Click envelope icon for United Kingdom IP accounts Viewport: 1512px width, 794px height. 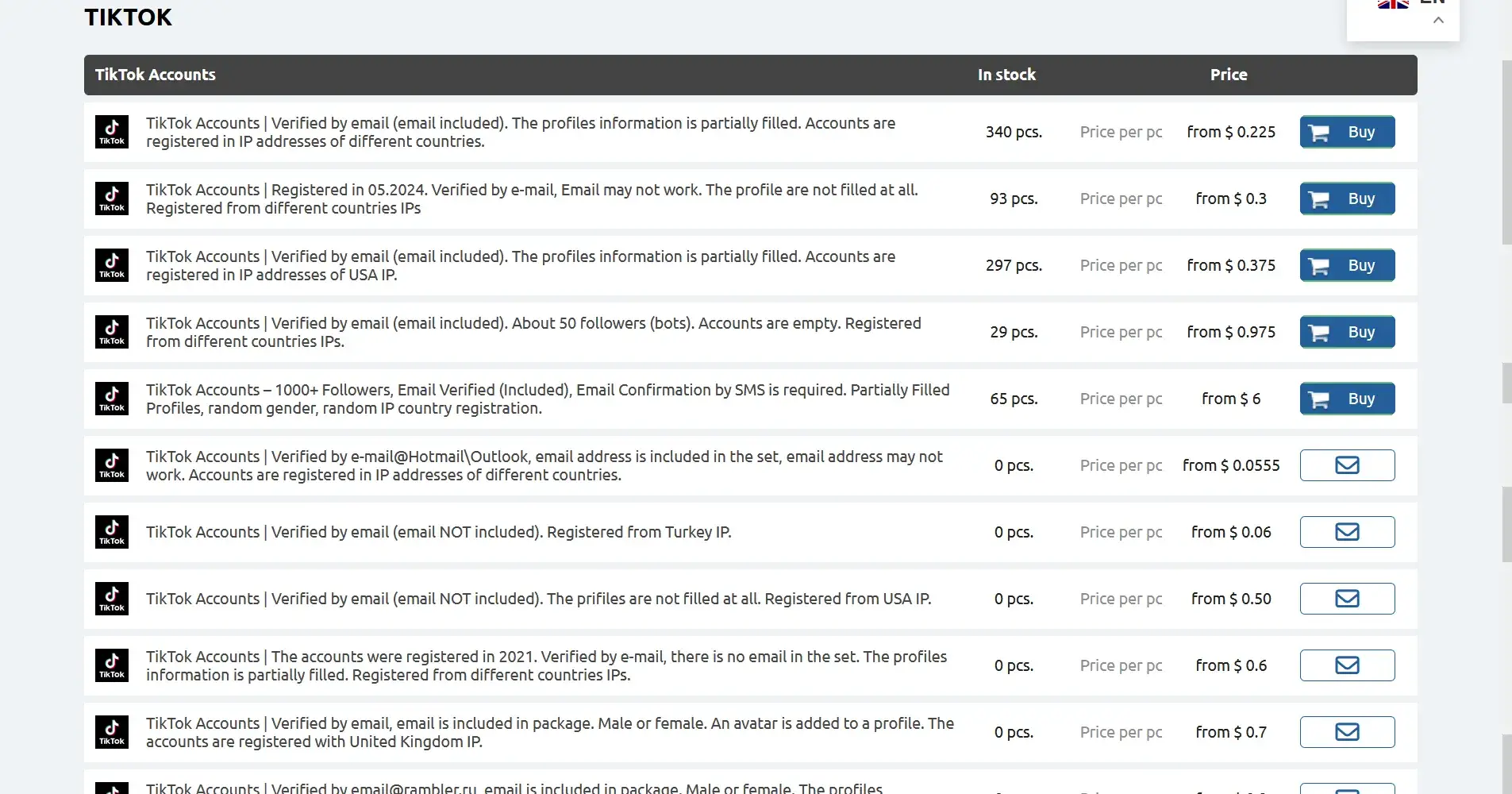[x=1347, y=732]
